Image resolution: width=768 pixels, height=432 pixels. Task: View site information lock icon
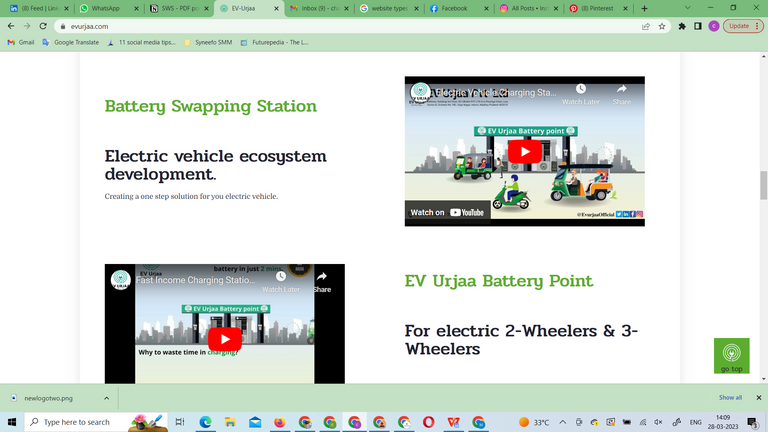63,26
